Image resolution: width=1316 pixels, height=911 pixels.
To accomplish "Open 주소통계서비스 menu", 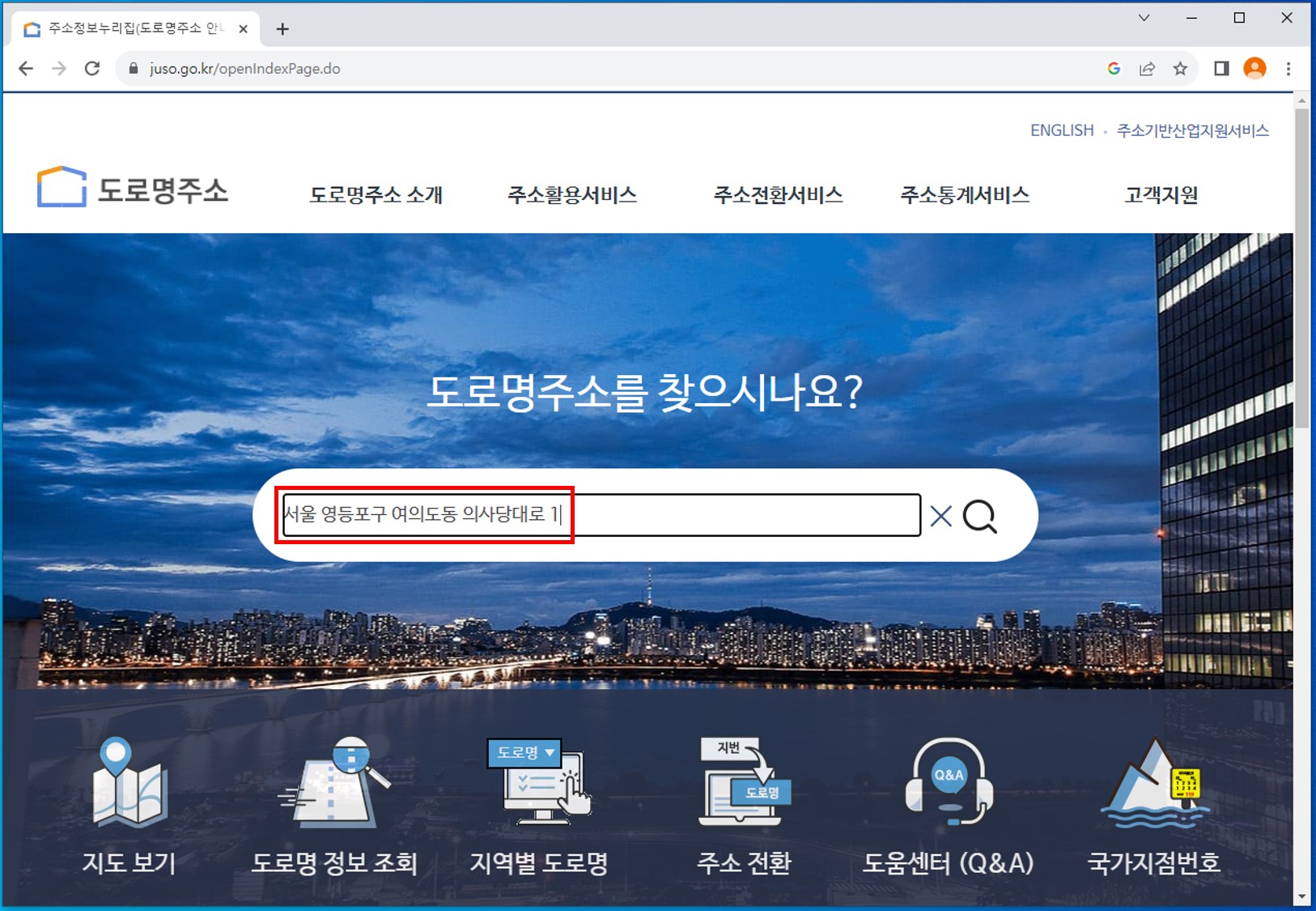I will (965, 194).
